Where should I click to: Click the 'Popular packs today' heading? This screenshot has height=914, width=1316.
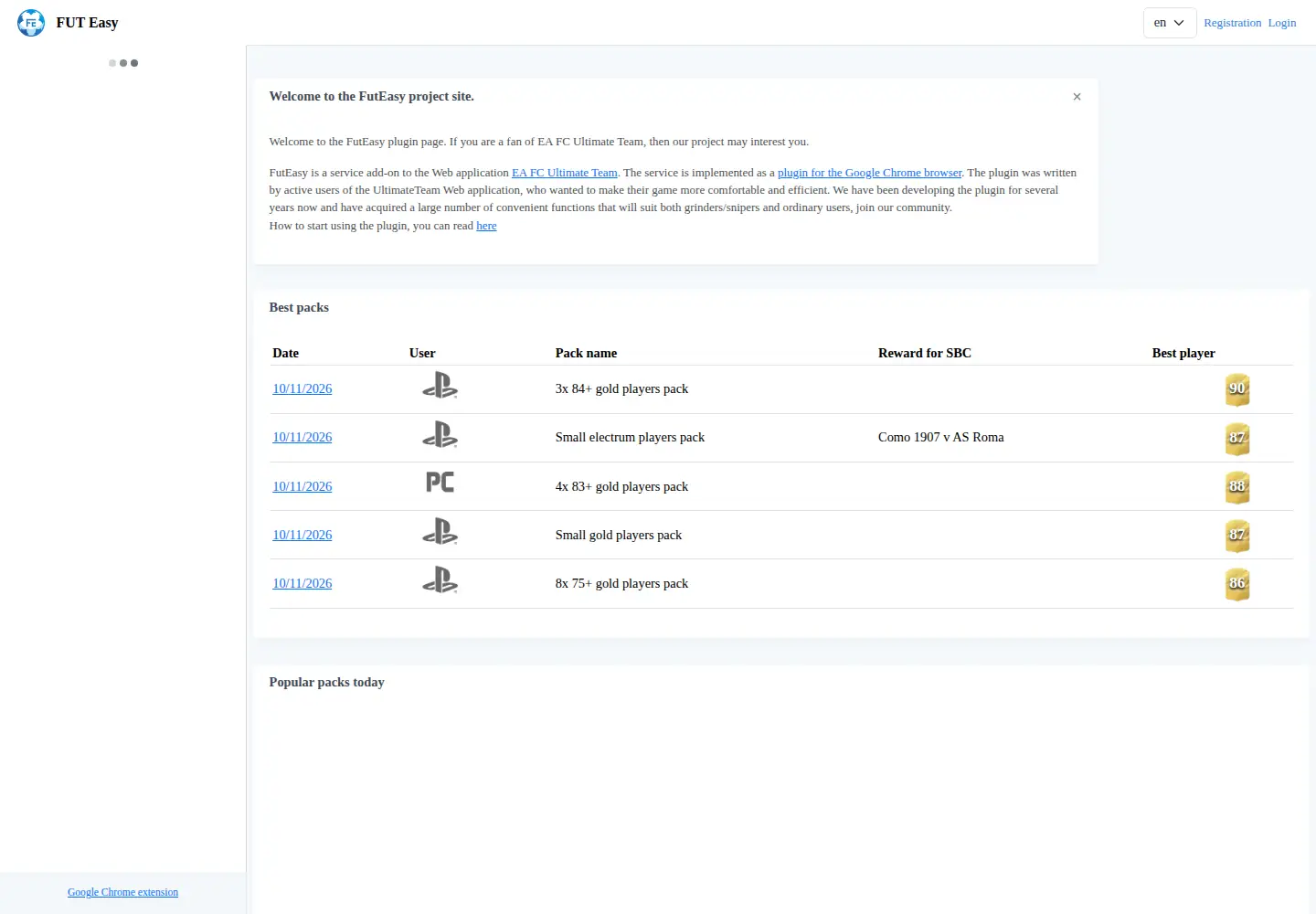[x=326, y=682]
